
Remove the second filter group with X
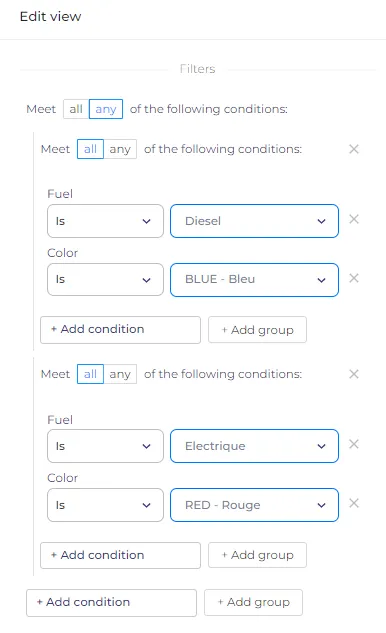(354, 374)
